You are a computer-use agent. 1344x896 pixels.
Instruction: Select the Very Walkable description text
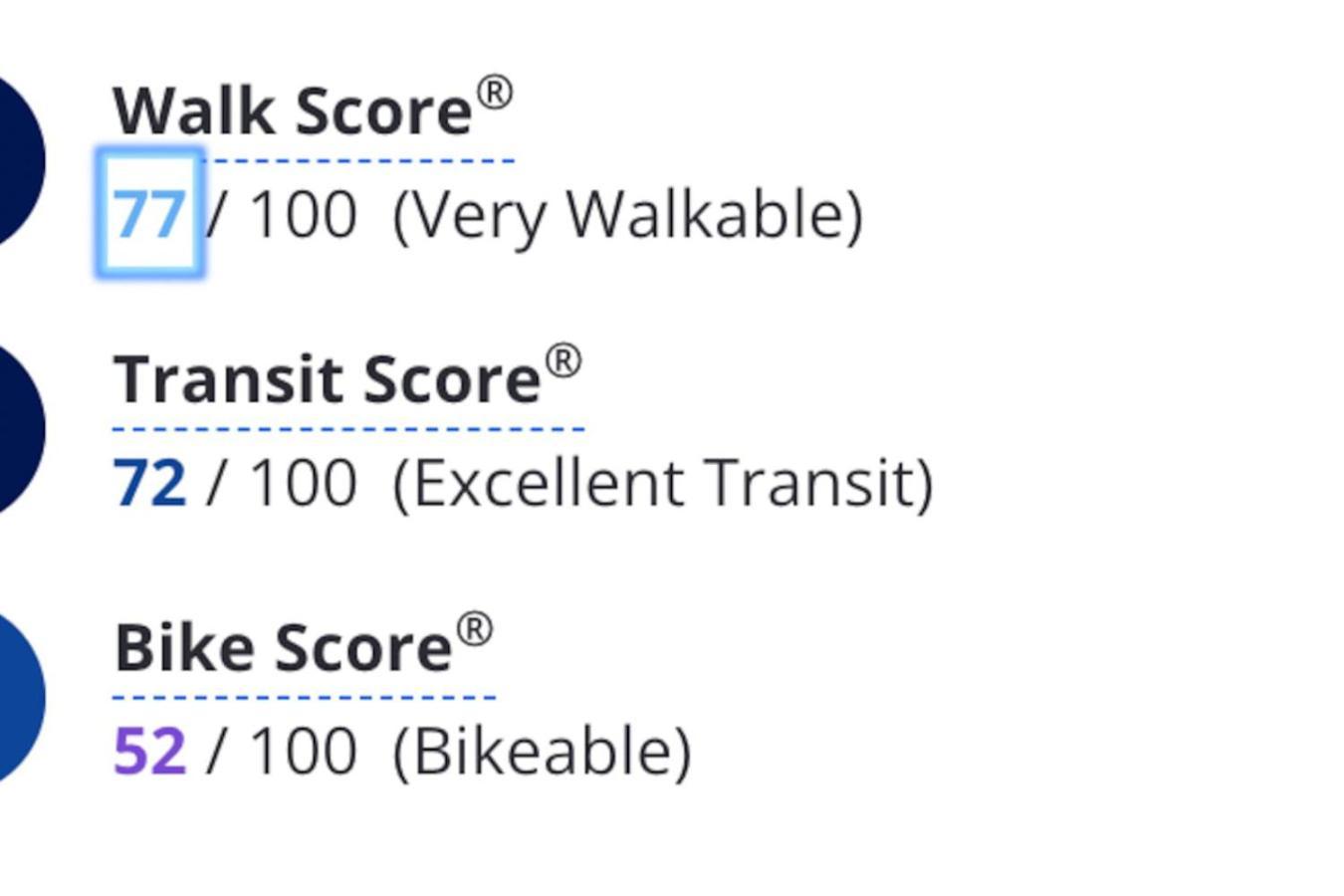(628, 216)
